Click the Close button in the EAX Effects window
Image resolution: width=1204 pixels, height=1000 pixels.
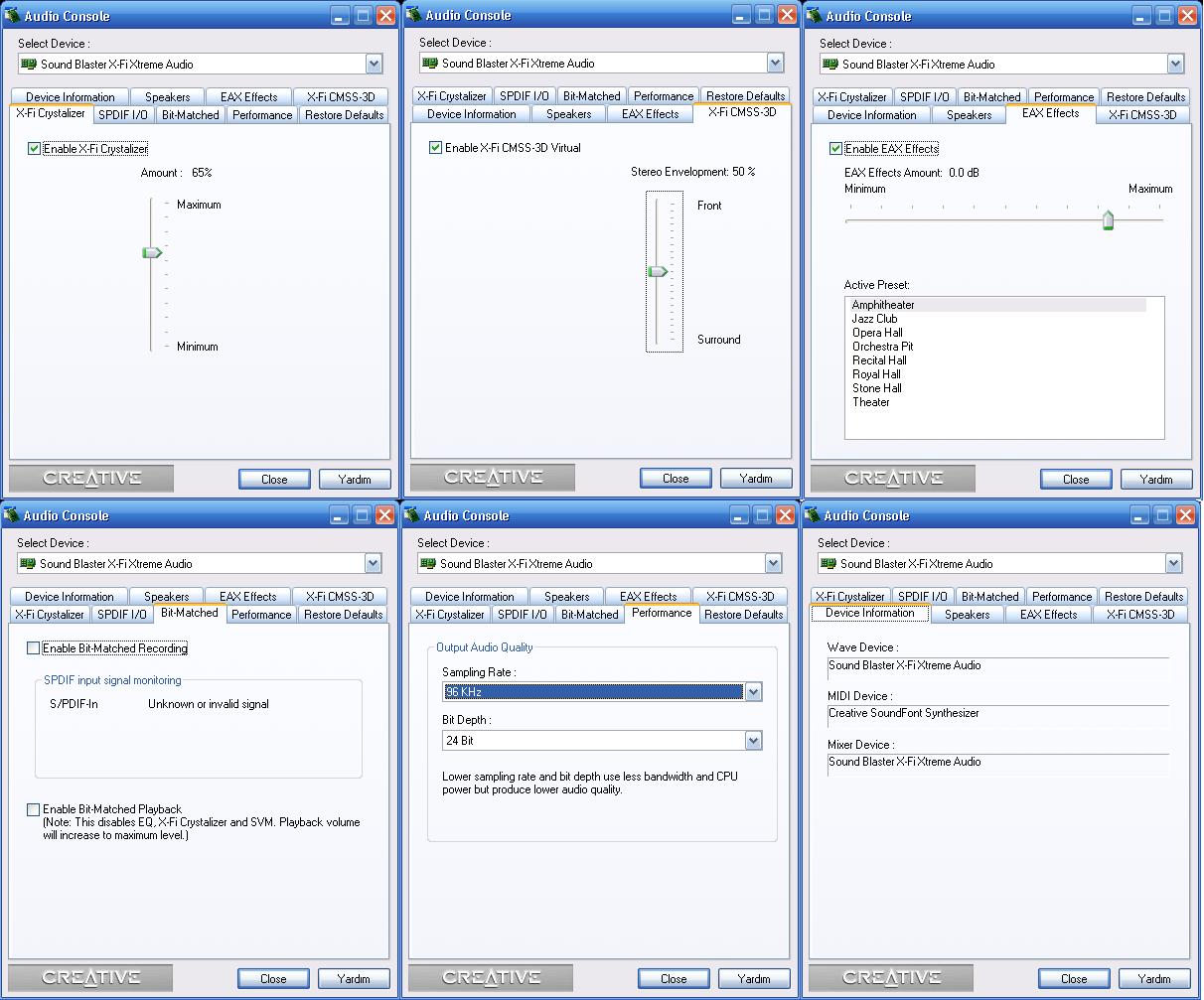pyautogui.click(x=1076, y=480)
